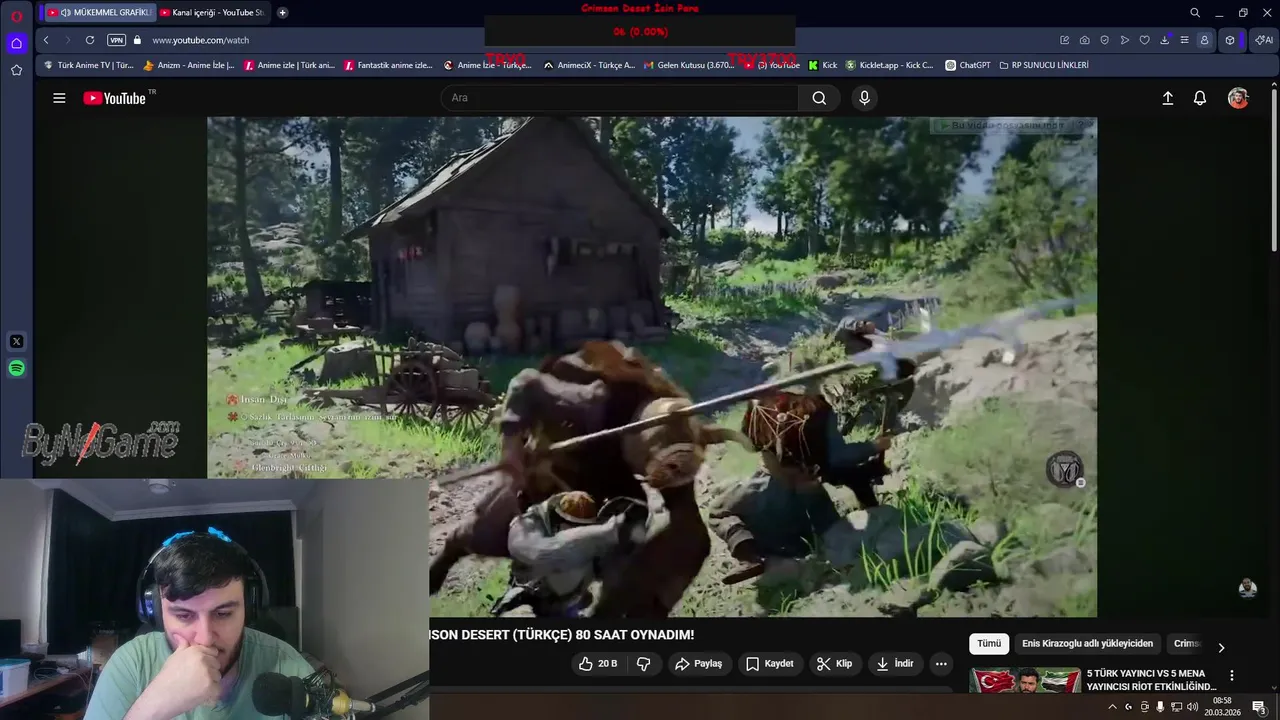Open options for 5 TÜRK YAYINCI video
The width and height of the screenshot is (1280, 720).
tap(1232, 676)
